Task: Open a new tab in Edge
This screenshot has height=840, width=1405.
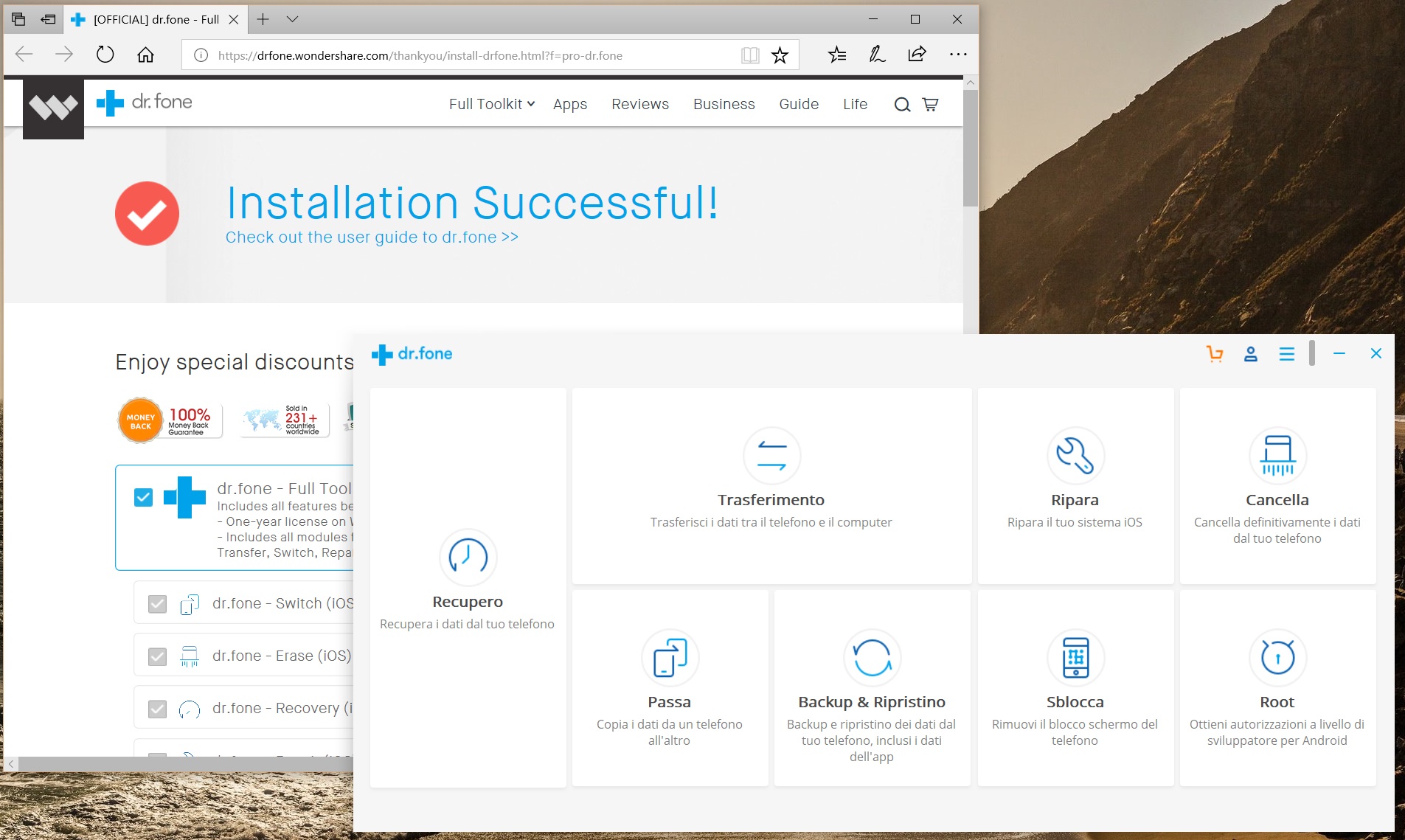Action: tap(263, 19)
